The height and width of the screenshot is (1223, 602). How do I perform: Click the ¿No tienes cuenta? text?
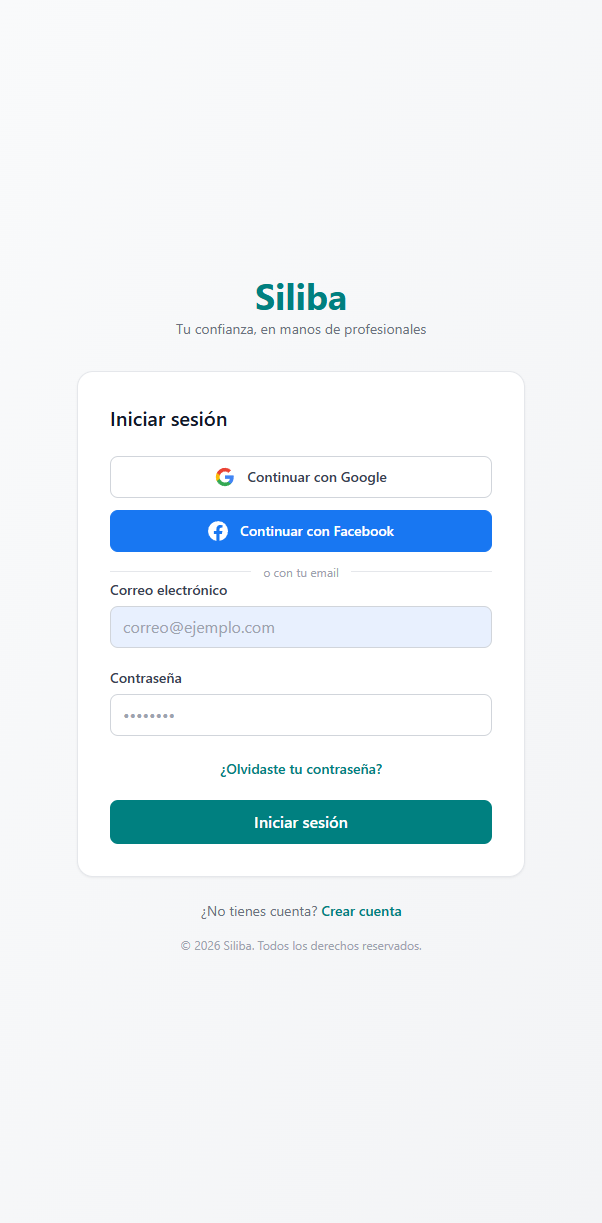point(259,911)
